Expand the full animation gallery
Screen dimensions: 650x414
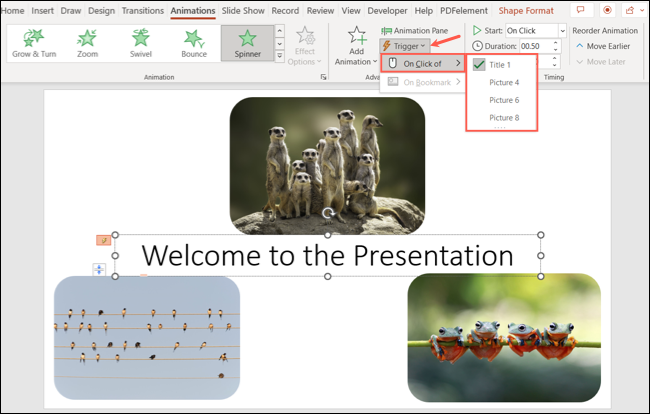tap(280, 56)
